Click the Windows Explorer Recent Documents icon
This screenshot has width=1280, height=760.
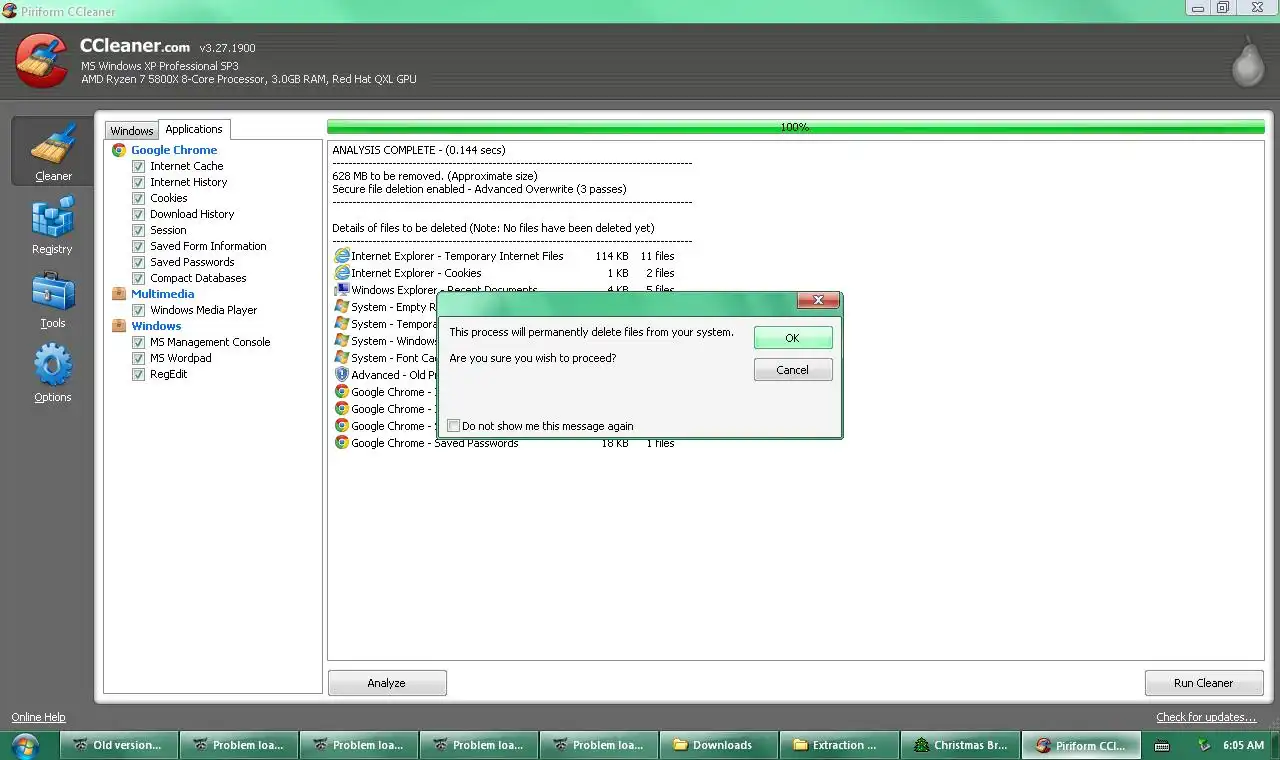pyautogui.click(x=342, y=289)
